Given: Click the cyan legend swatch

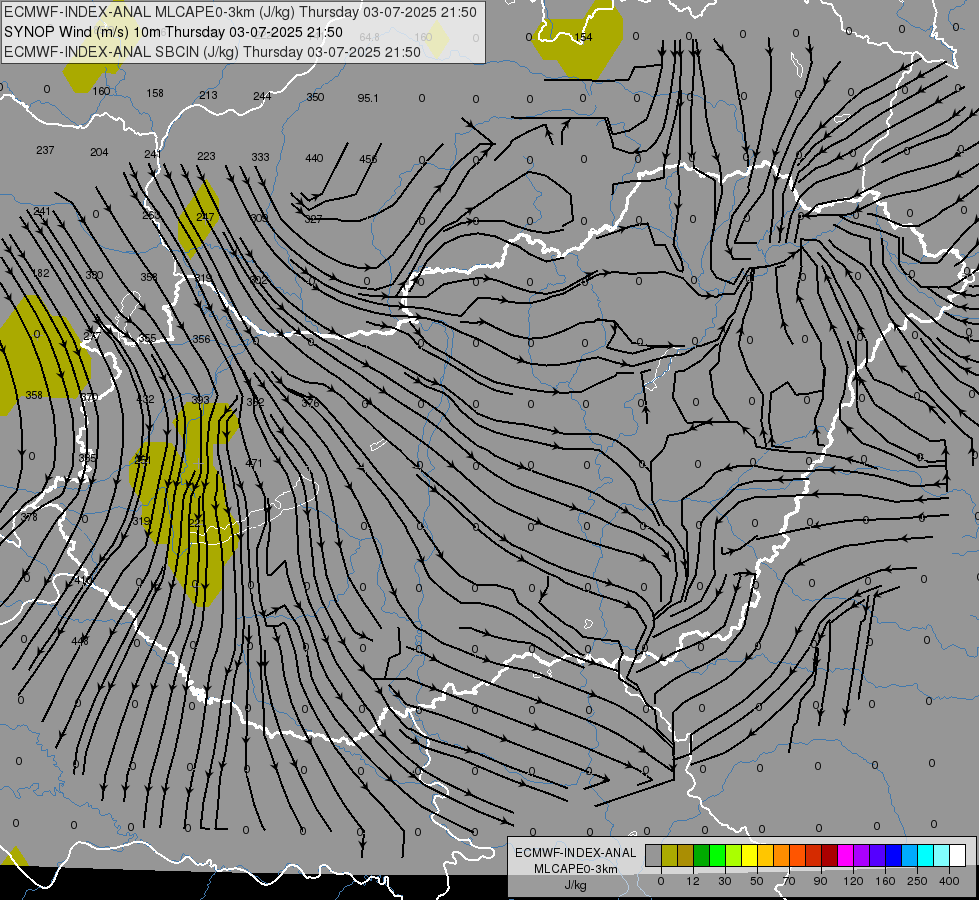Looking at the screenshot, I should [x=926, y=855].
